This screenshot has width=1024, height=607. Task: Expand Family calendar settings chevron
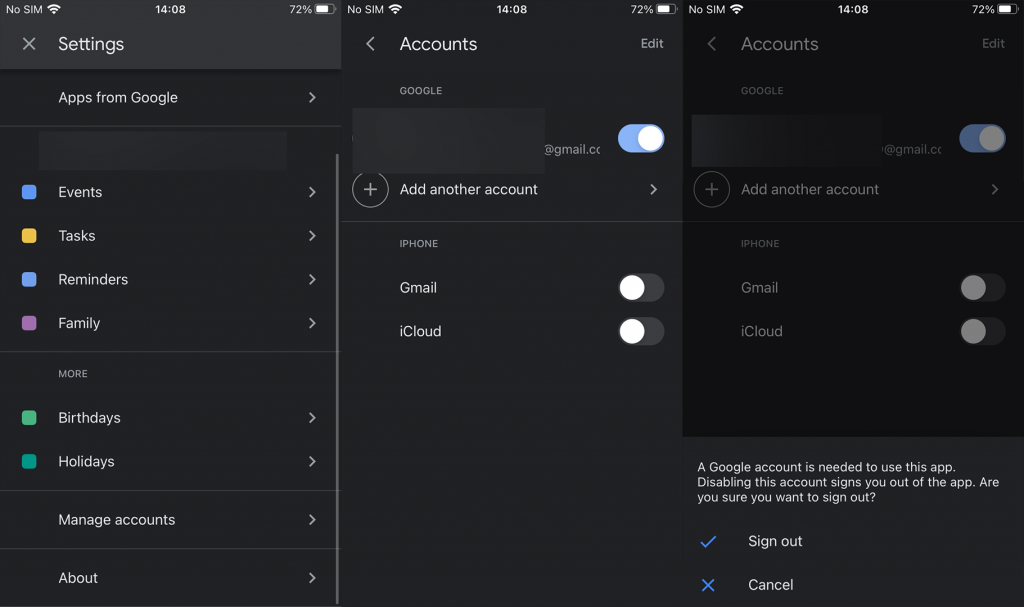coord(312,323)
